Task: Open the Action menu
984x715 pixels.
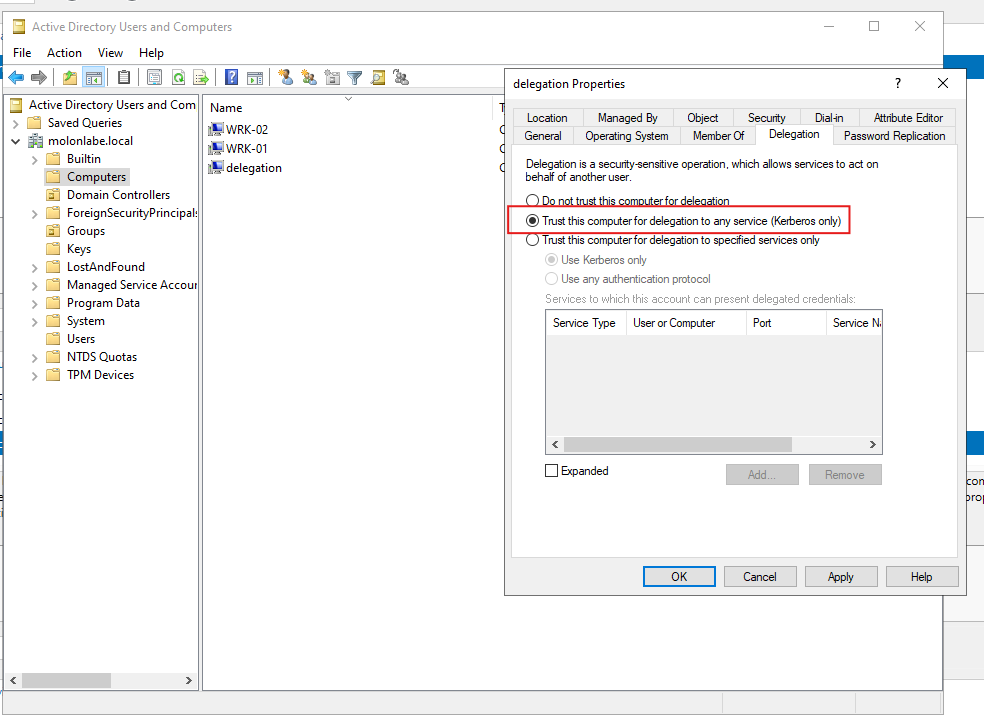Action: [64, 53]
